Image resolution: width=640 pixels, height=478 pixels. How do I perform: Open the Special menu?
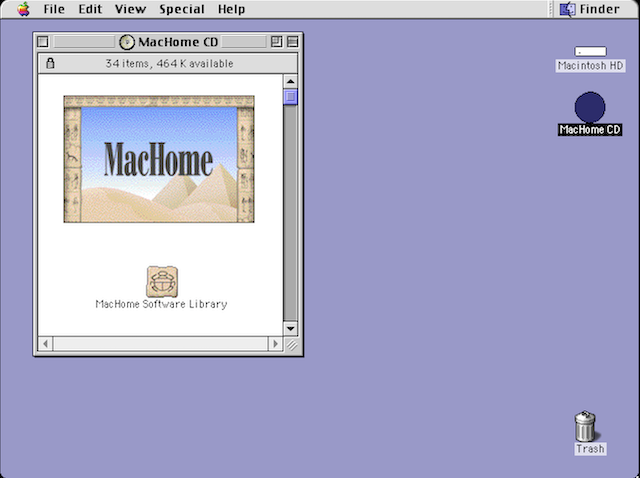click(182, 9)
